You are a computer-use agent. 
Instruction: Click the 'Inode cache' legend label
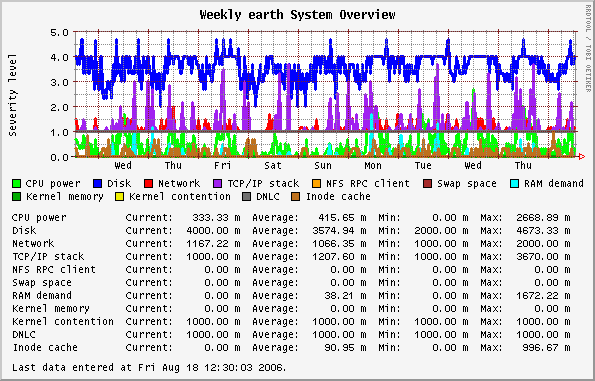pos(338,197)
